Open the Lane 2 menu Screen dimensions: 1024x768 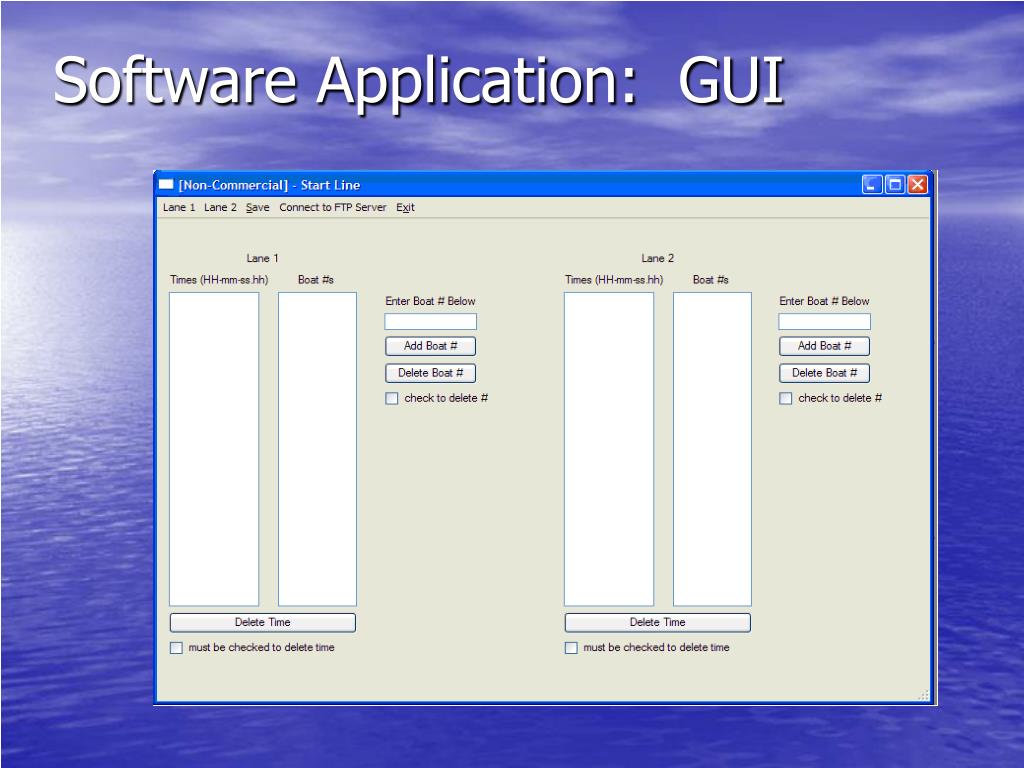(220, 208)
